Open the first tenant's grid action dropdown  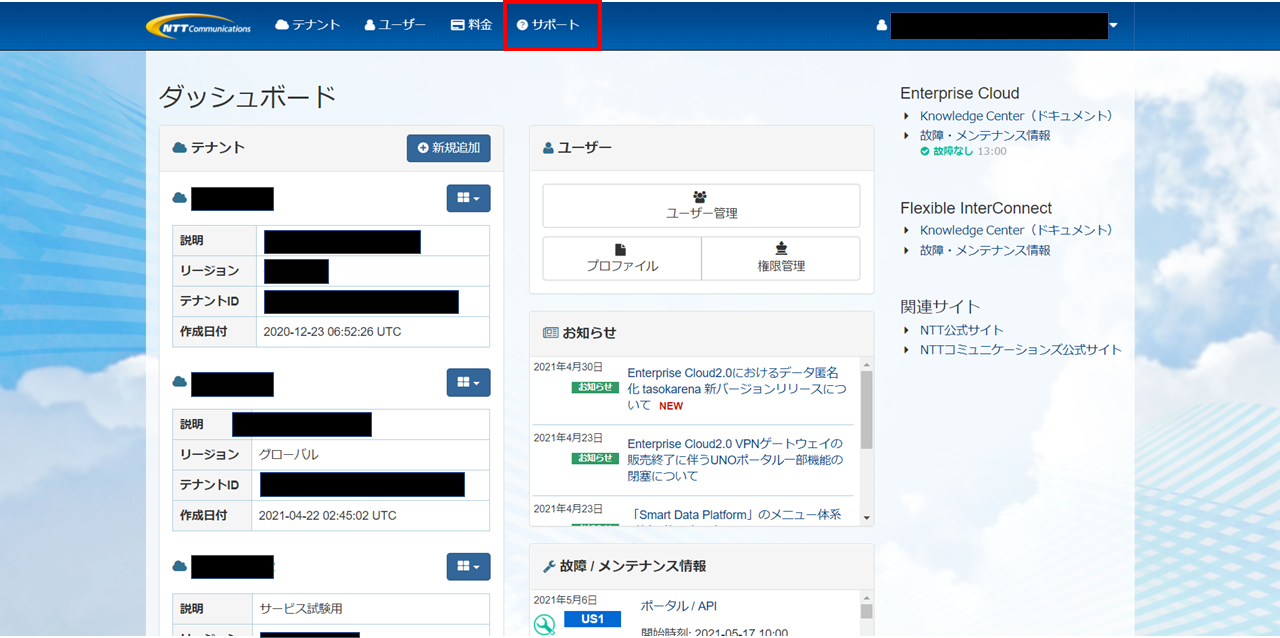[x=468, y=198]
